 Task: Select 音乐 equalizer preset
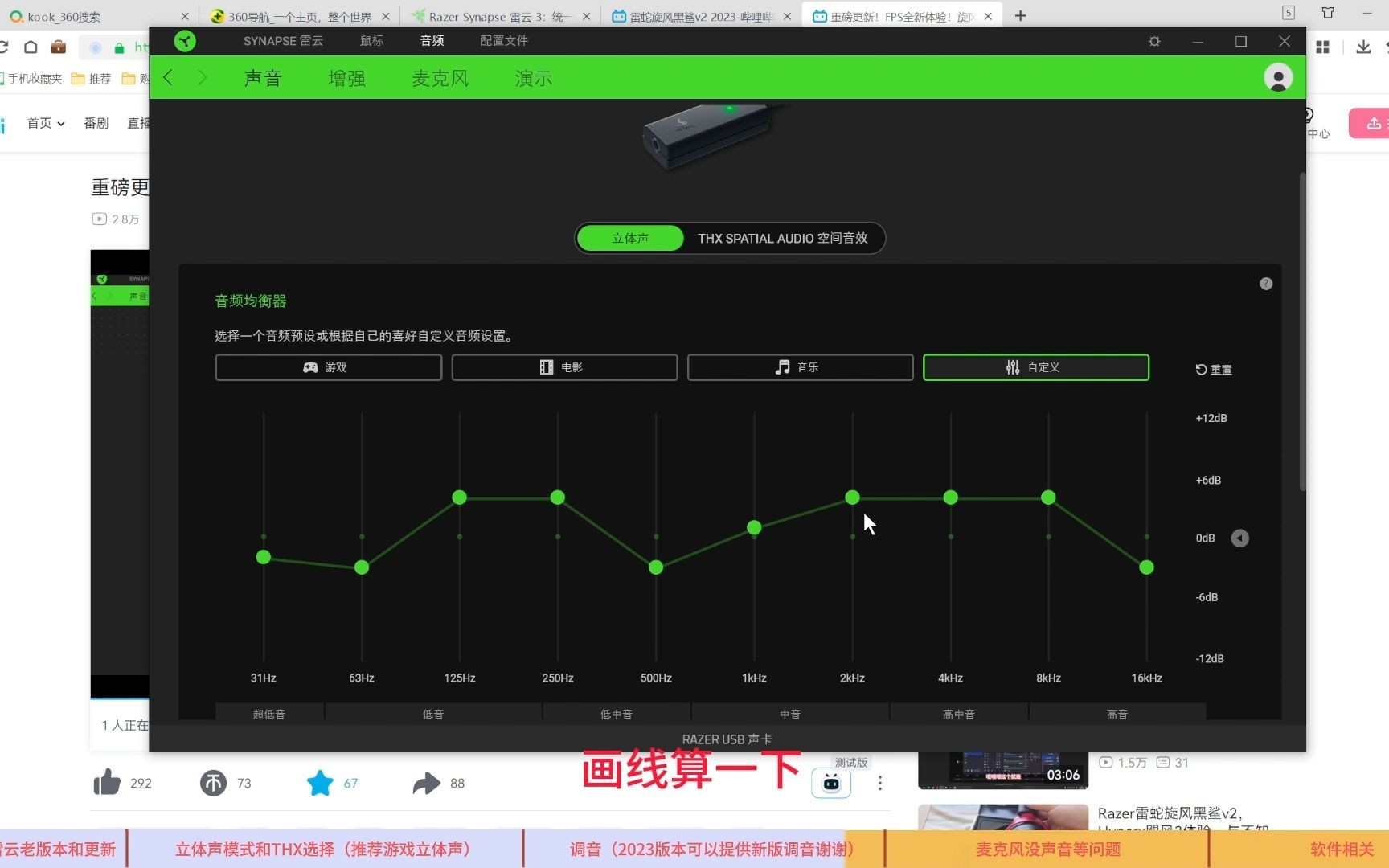(800, 367)
